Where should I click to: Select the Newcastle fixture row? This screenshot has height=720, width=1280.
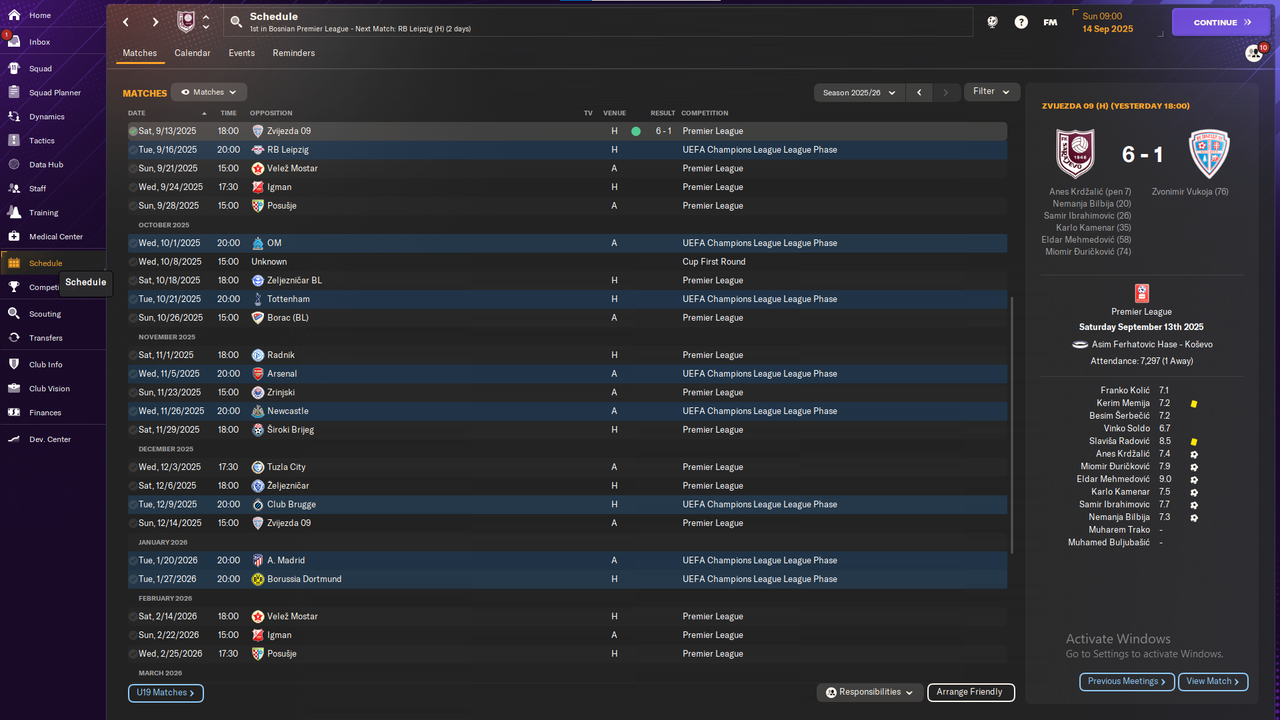click(567, 411)
